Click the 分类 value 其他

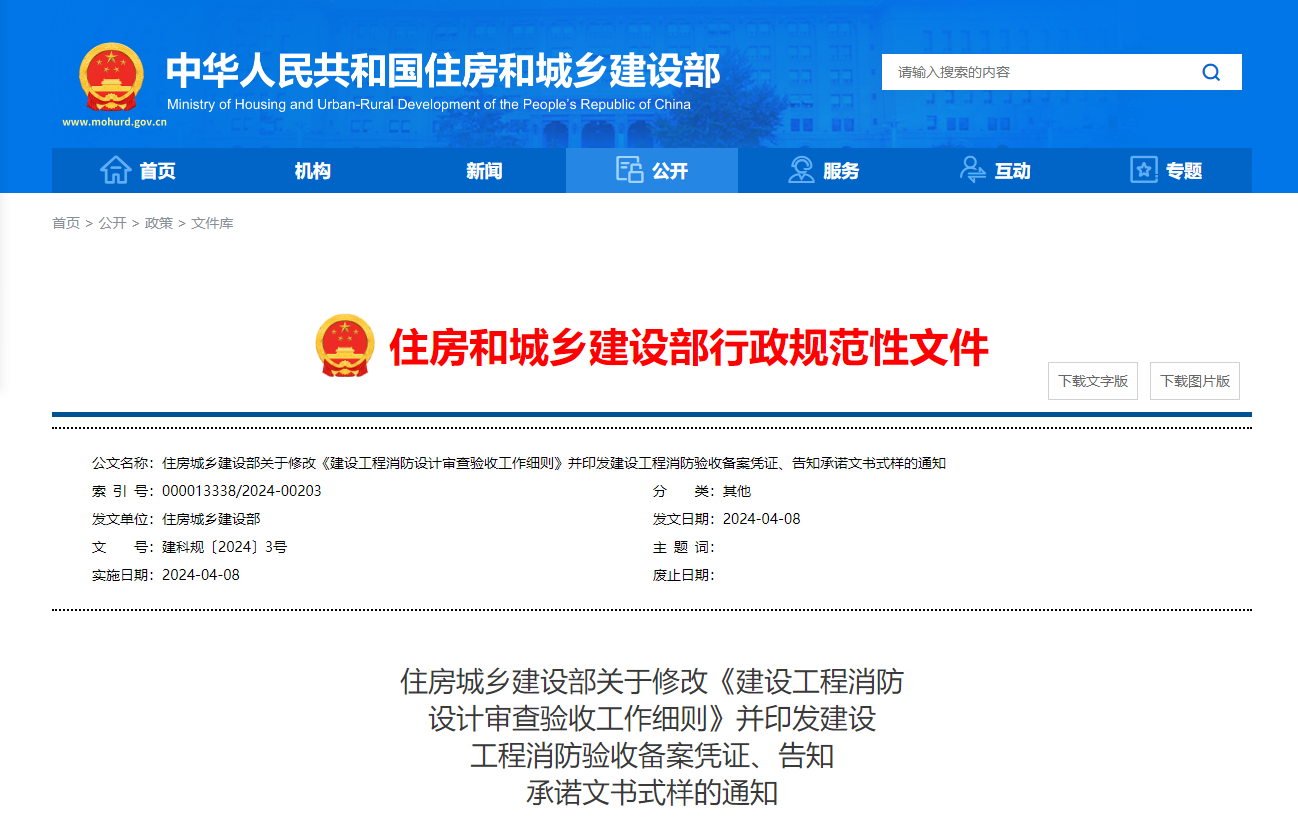click(x=737, y=491)
